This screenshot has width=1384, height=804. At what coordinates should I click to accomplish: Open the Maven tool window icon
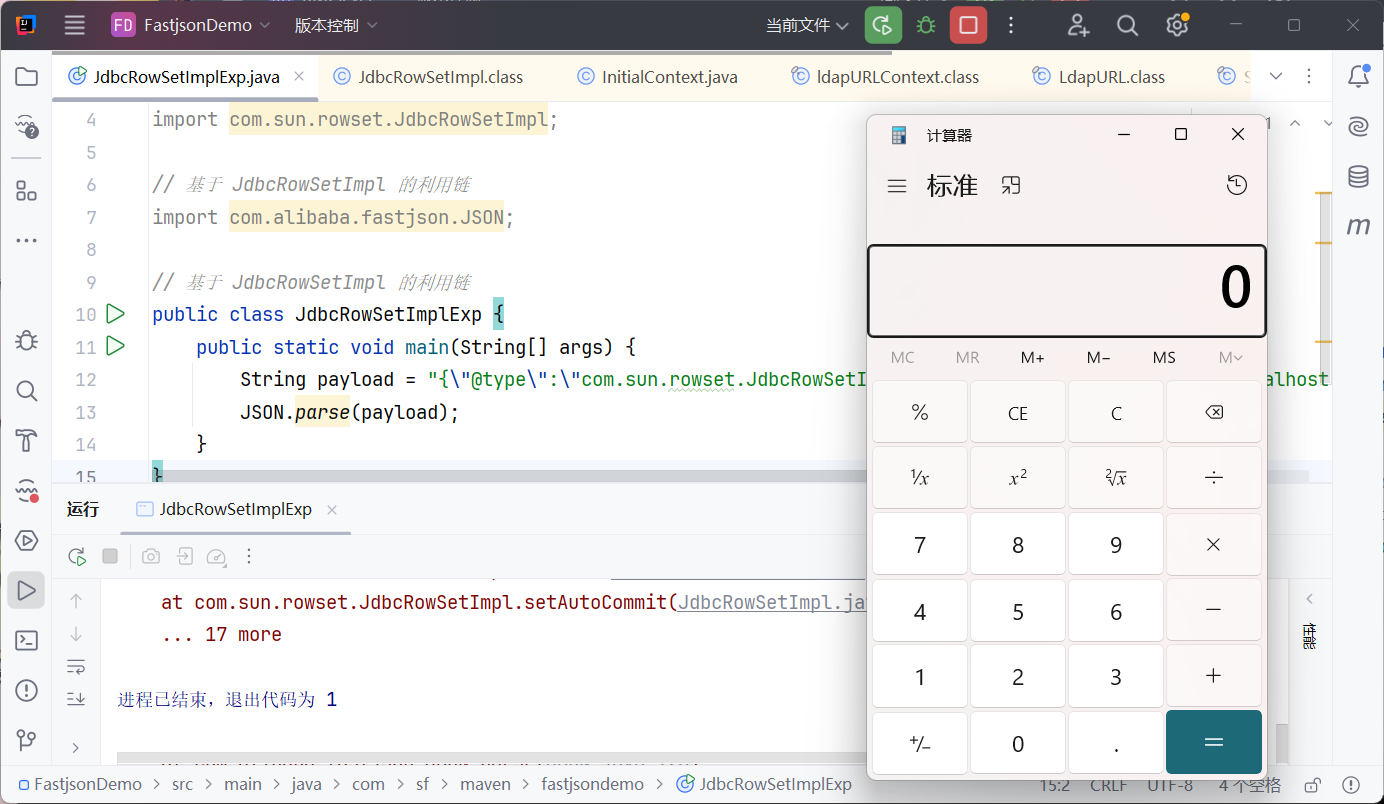point(1358,227)
